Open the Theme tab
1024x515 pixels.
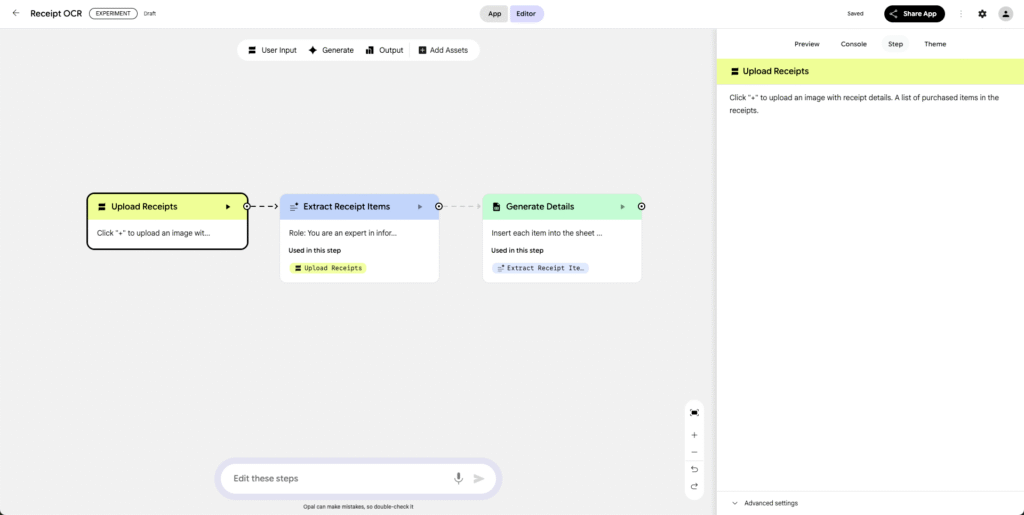(x=934, y=44)
